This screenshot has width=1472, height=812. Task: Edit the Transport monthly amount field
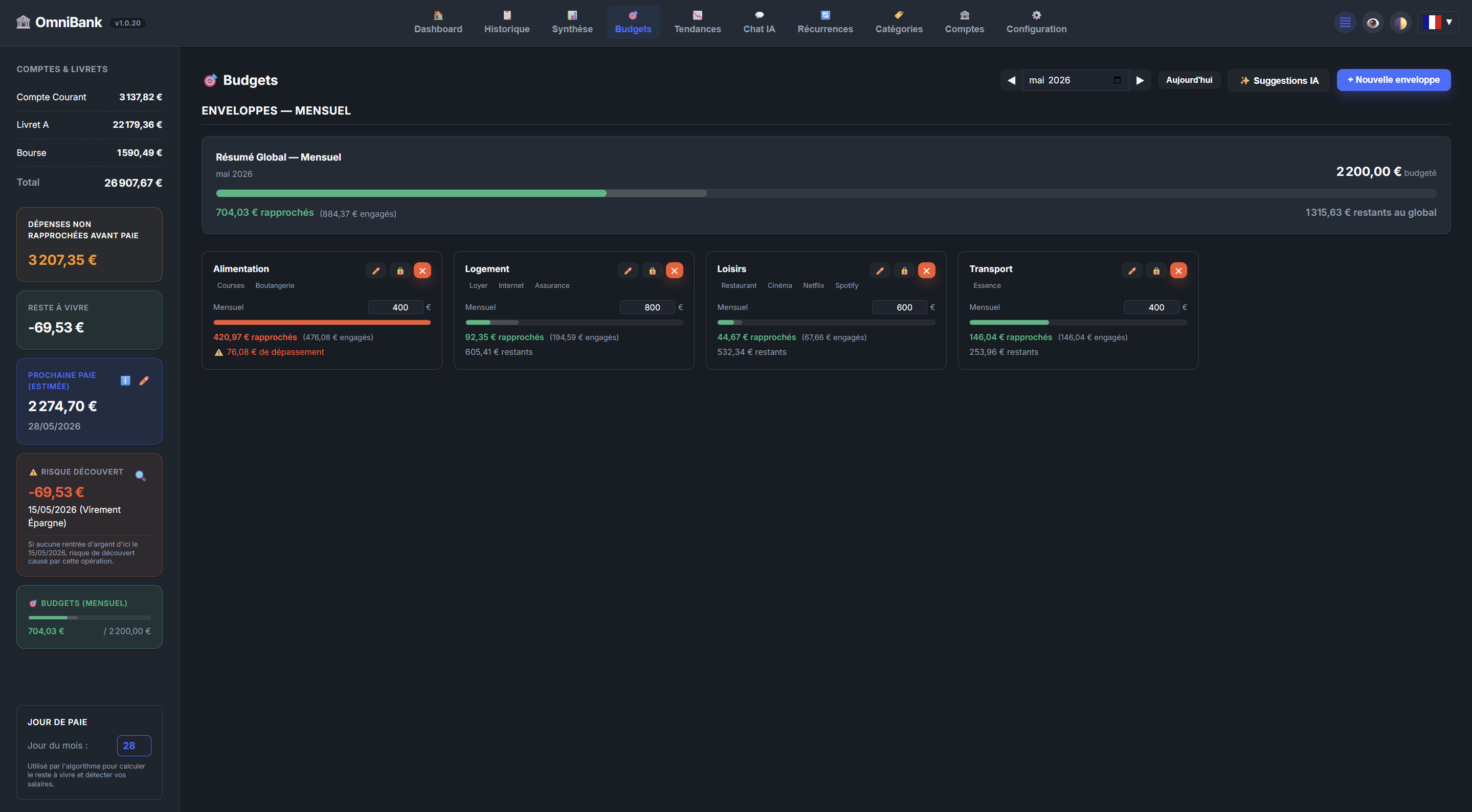click(x=1151, y=307)
